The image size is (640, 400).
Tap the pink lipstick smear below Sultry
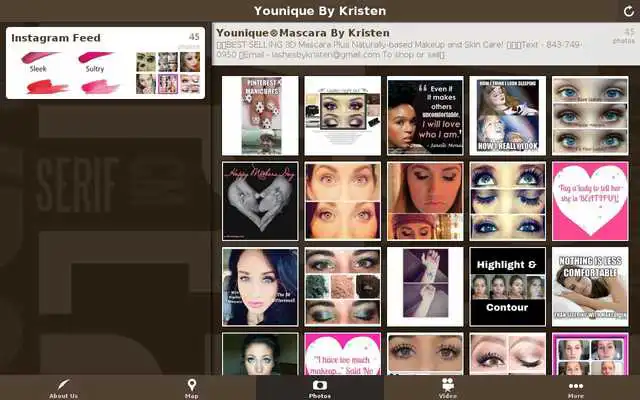point(100,87)
